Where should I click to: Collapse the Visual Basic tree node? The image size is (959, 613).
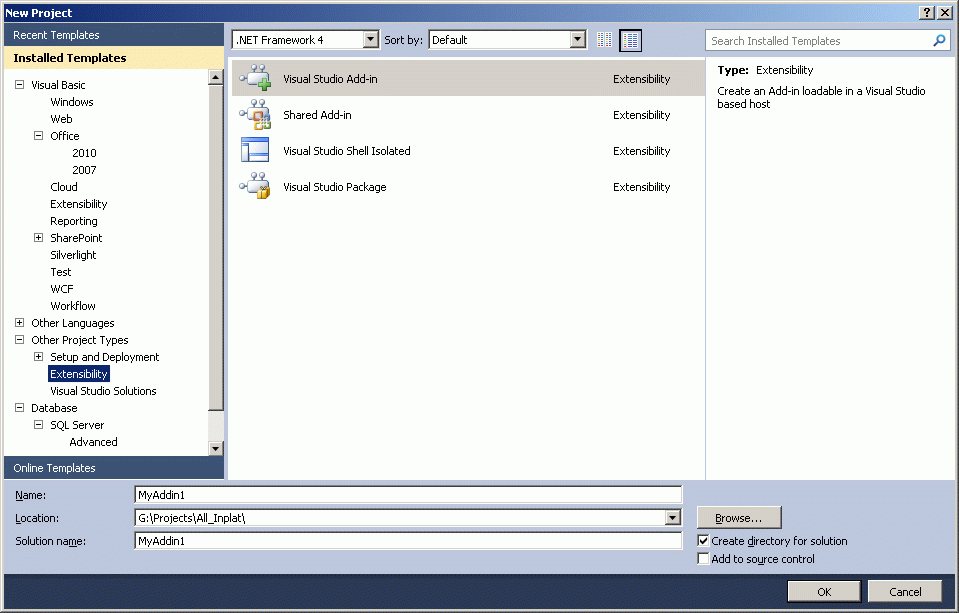click(x=20, y=84)
